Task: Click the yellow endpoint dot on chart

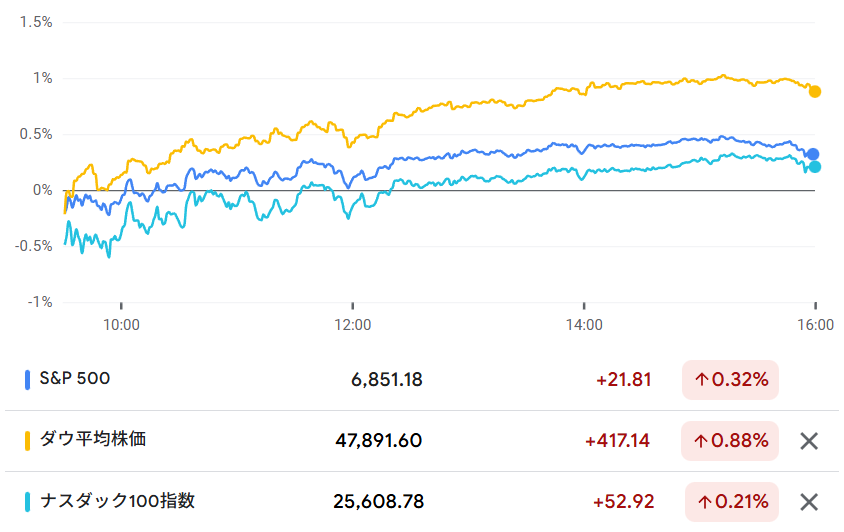Action: coord(815,92)
